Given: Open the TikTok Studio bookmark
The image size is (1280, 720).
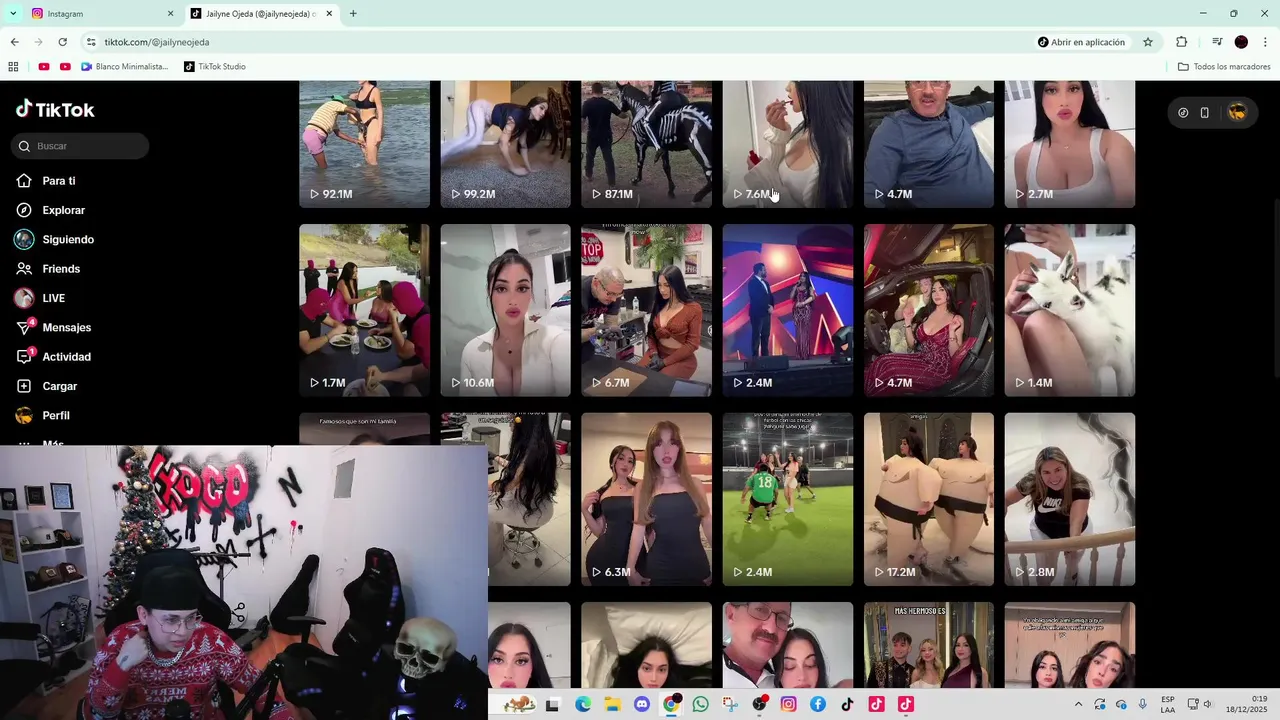Looking at the screenshot, I should tap(214, 67).
